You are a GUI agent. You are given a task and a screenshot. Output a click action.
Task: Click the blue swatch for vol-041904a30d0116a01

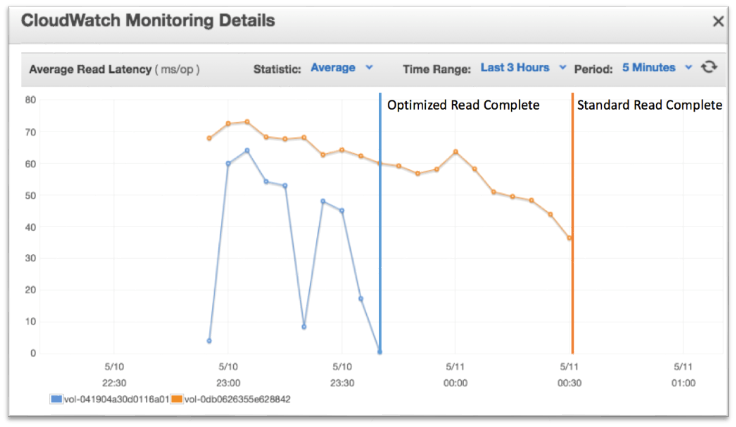coord(56,399)
